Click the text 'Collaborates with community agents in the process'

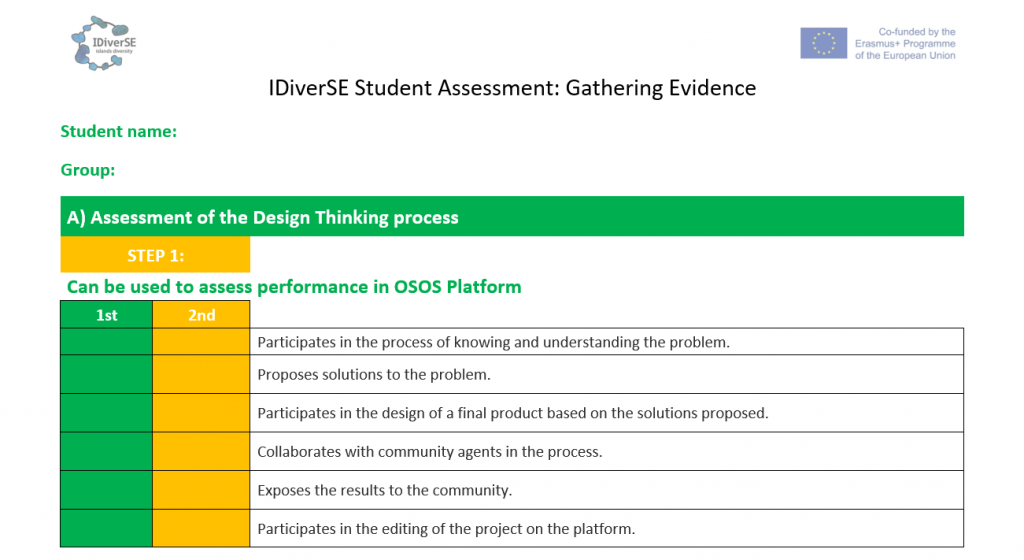coord(430,452)
